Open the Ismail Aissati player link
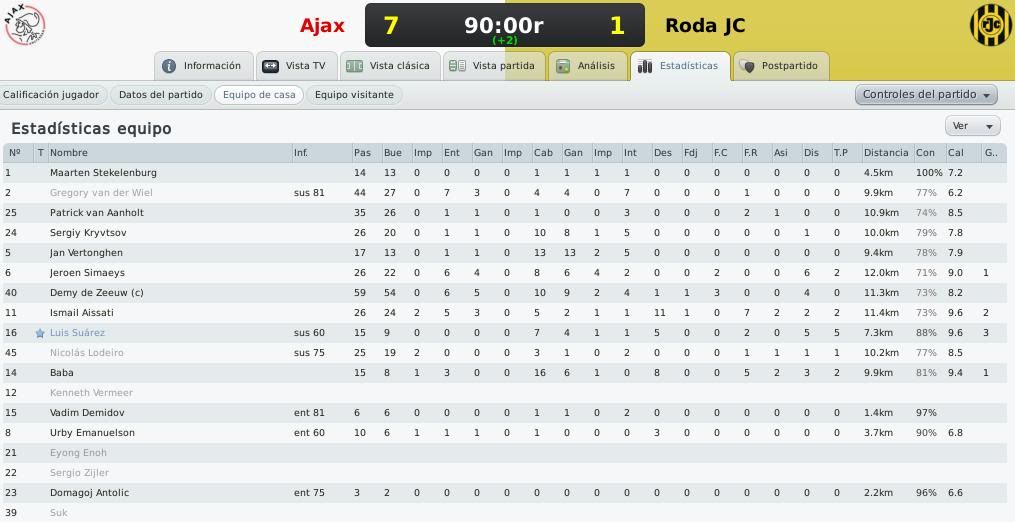This screenshot has height=522, width=1015. [x=82, y=313]
